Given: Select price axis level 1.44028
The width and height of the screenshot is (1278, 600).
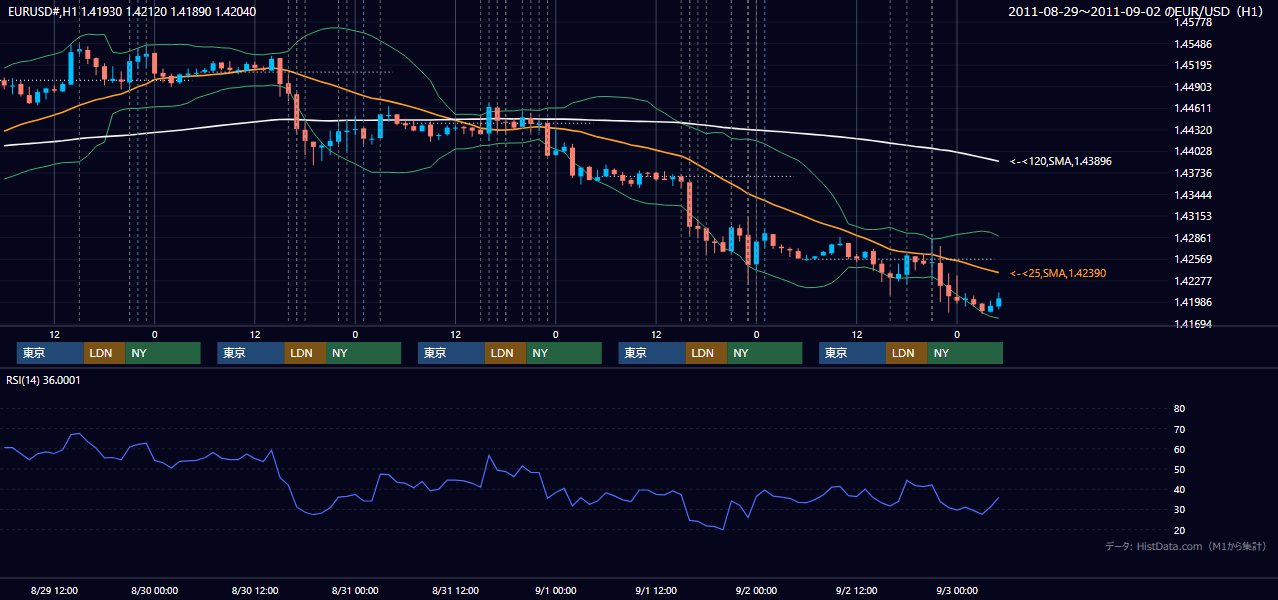Looking at the screenshot, I should [1192, 152].
